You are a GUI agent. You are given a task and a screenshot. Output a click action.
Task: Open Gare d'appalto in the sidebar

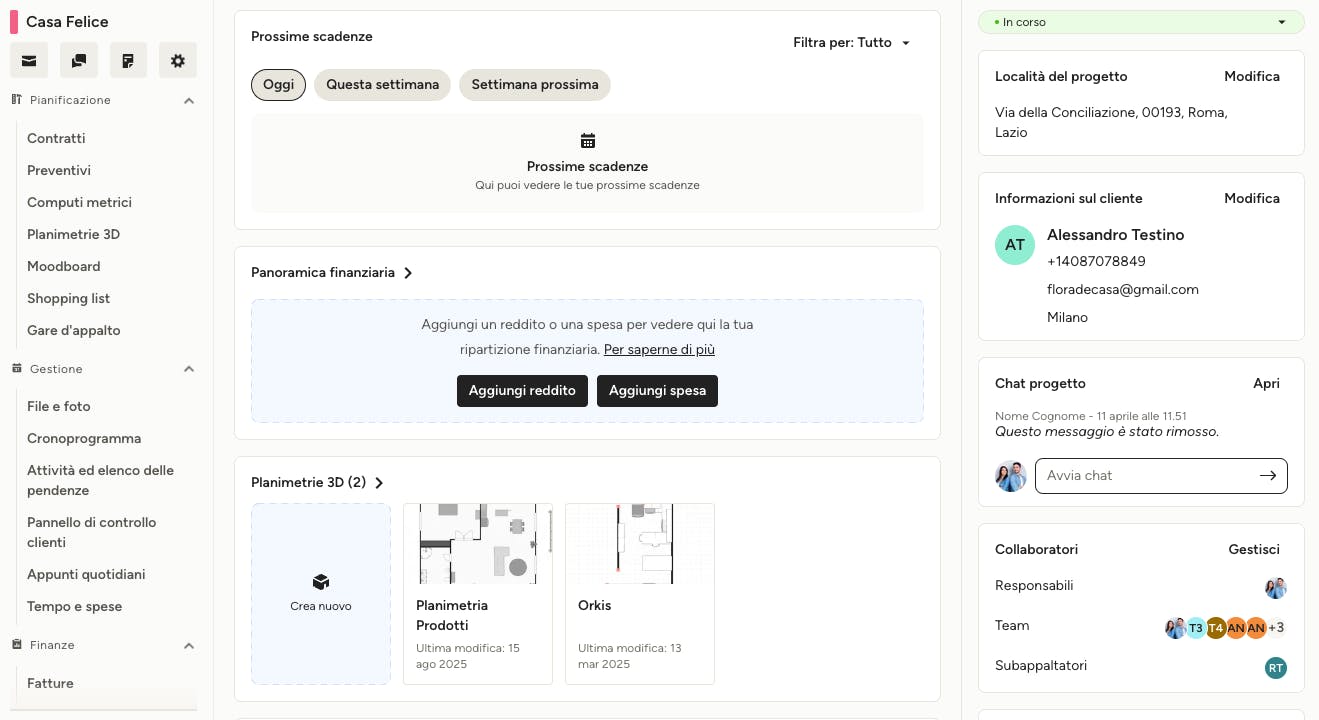pos(74,330)
